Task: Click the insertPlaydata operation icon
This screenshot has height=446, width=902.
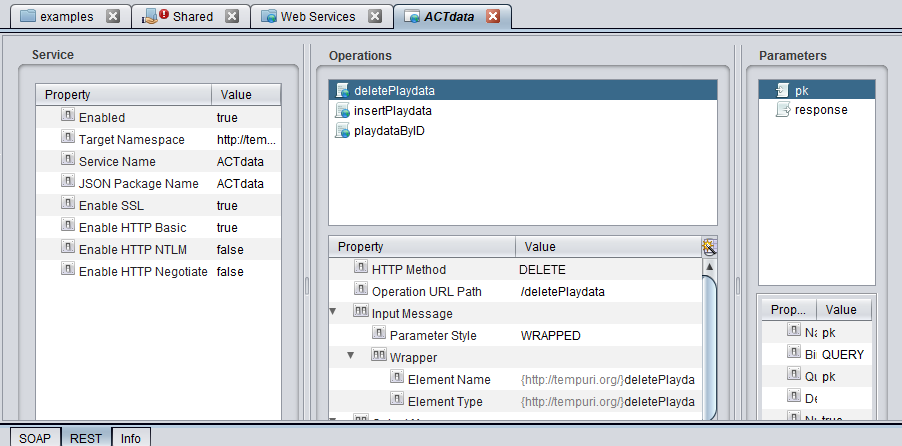Action: point(343,111)
